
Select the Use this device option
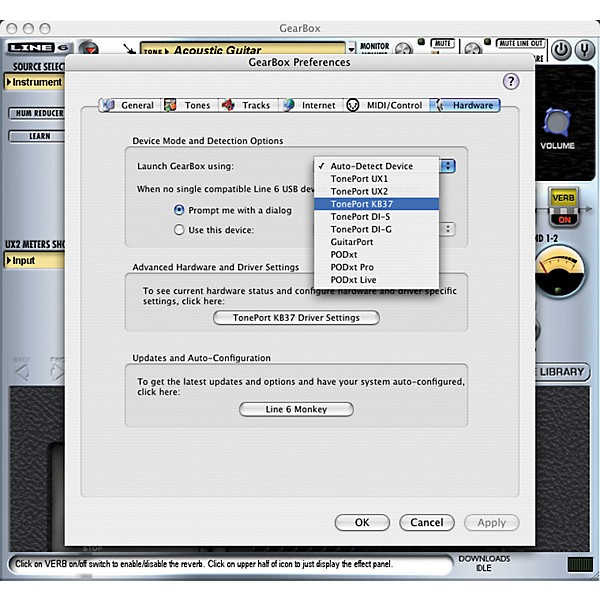click(x=179, y=230)
